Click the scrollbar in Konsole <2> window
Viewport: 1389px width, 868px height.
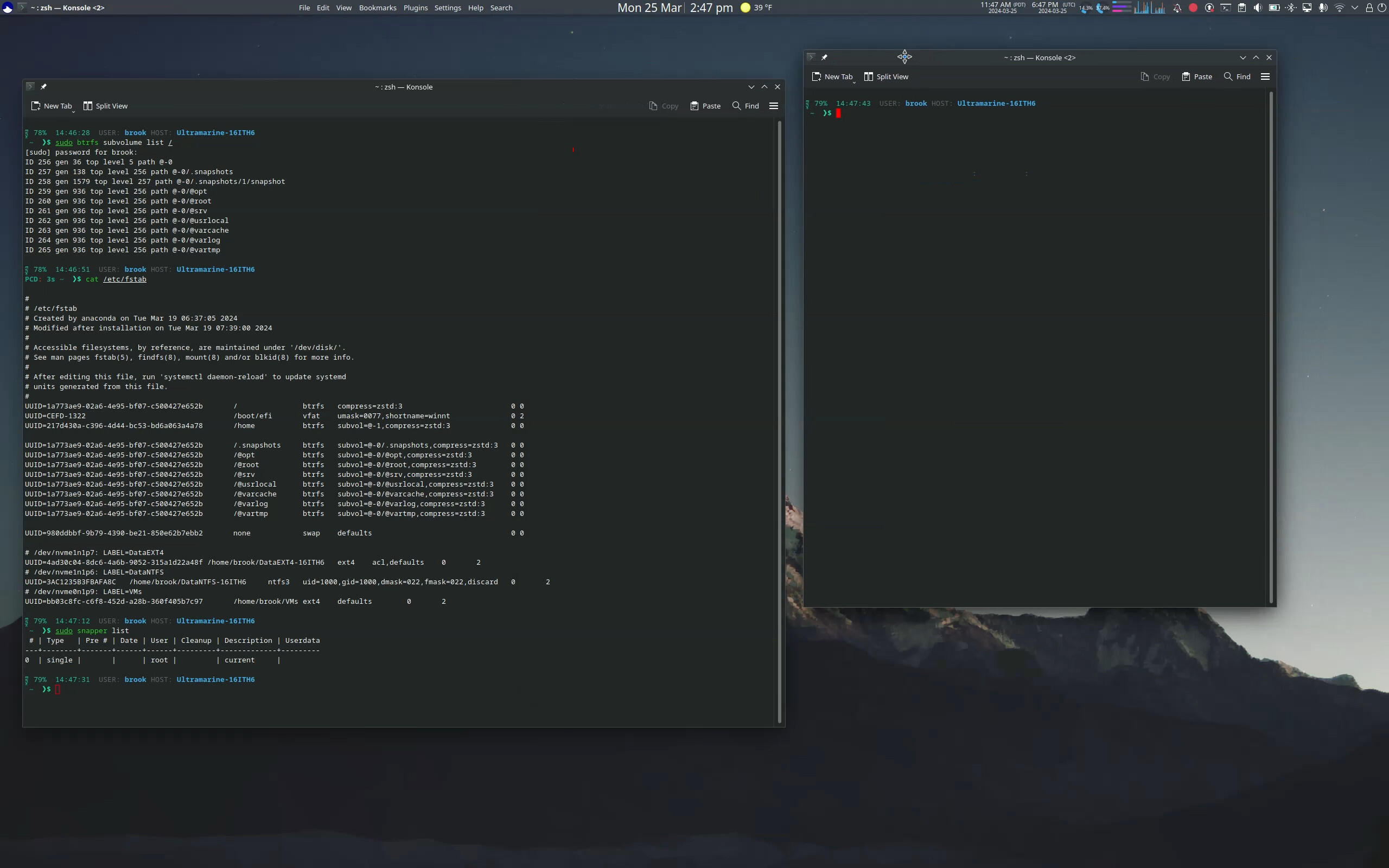pos(1271,347)
